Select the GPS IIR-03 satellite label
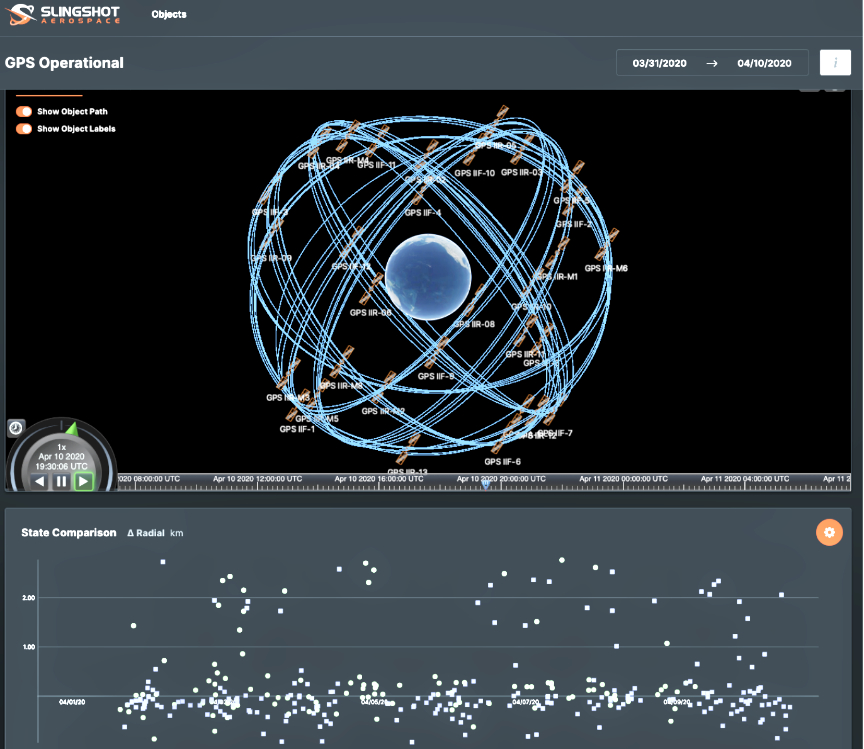 (521, 173)
